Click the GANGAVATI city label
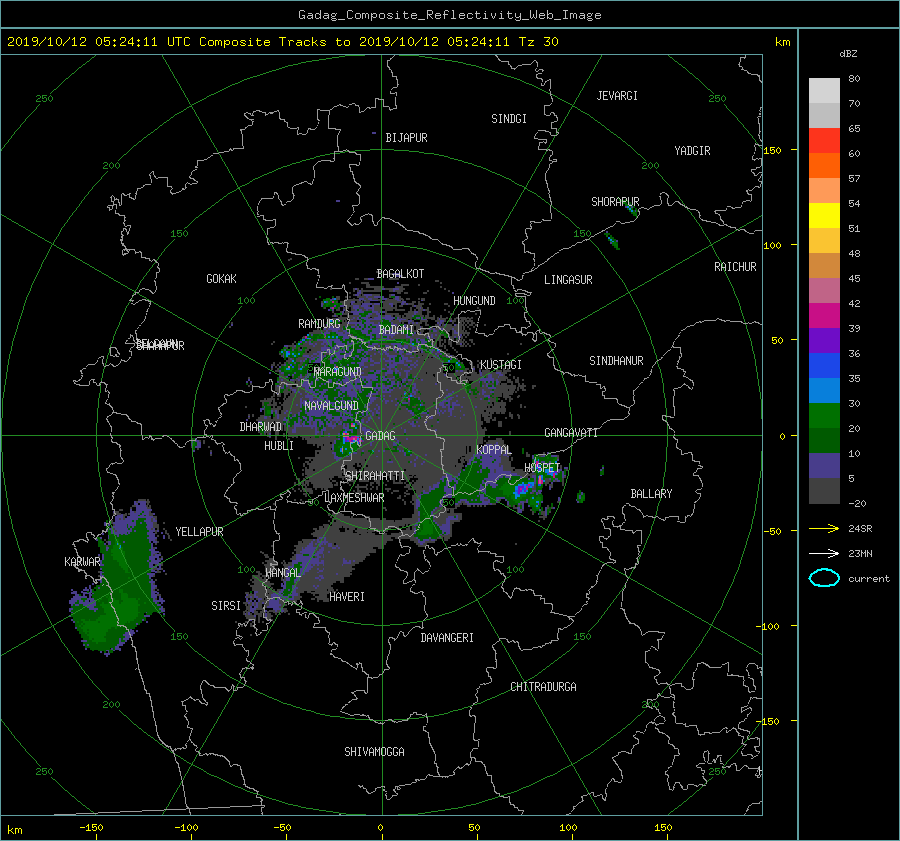This screenshot has width=900, height=841. pos(571,432)
